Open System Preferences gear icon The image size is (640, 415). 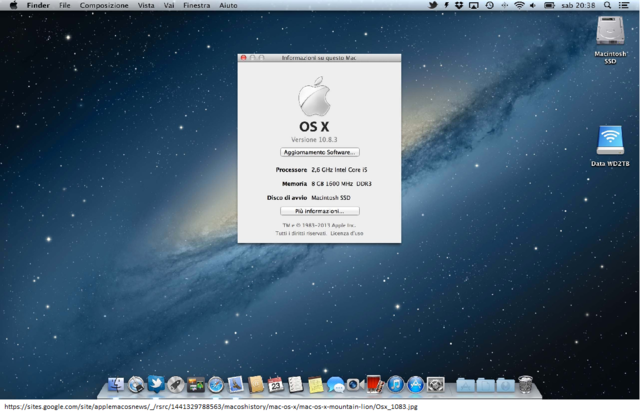click(x=436, y=384)
